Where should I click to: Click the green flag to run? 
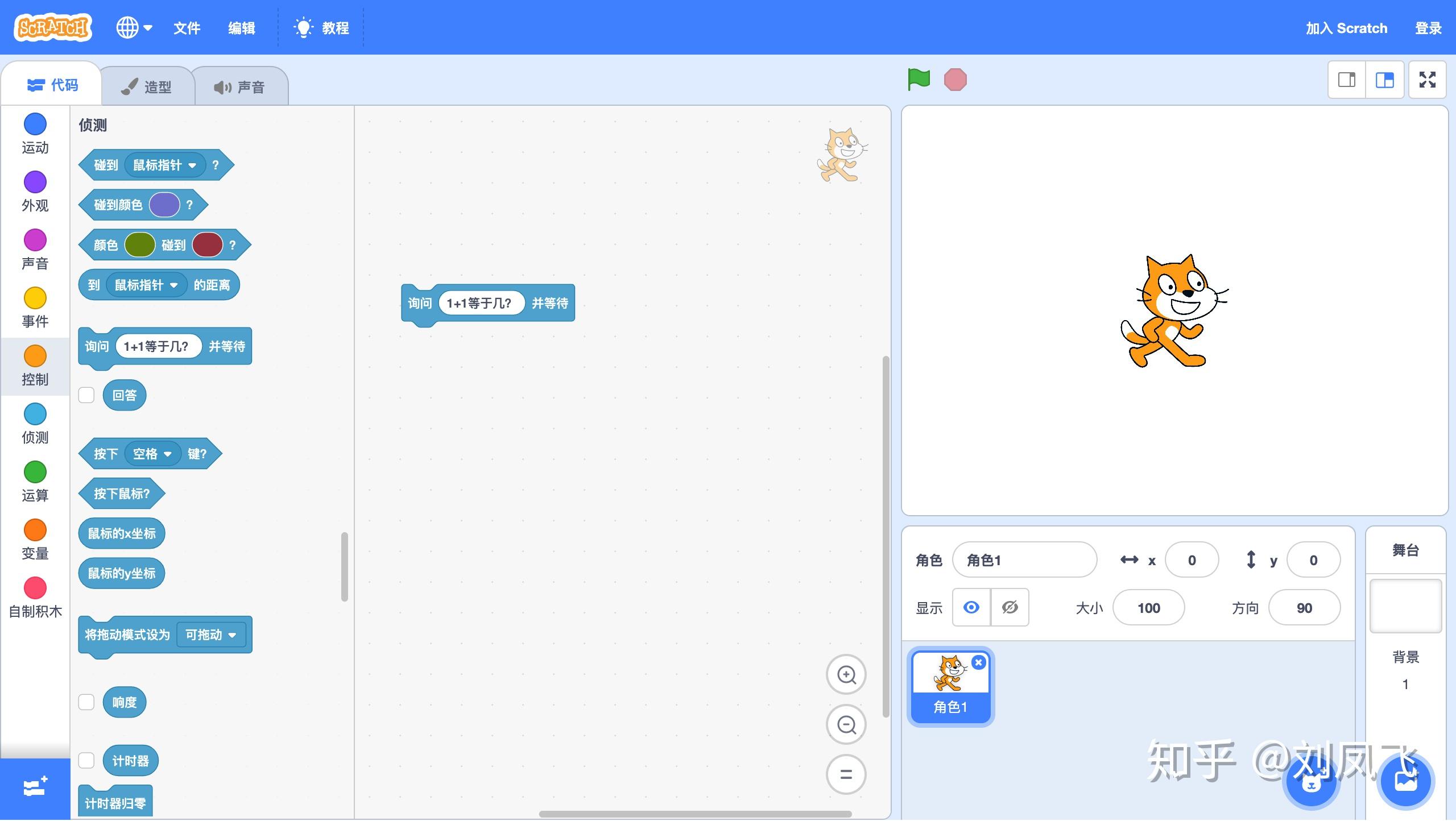[919, 80]
